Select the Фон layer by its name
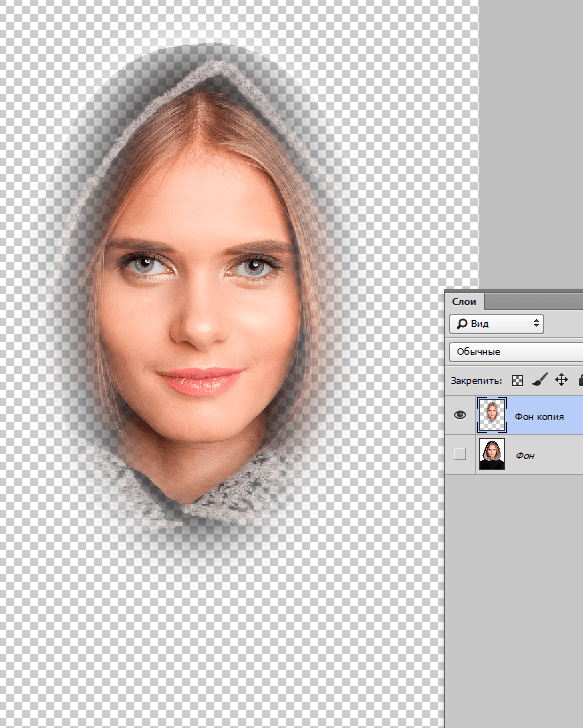The width and height of the screenshot is (583, 728). (525, 456)
